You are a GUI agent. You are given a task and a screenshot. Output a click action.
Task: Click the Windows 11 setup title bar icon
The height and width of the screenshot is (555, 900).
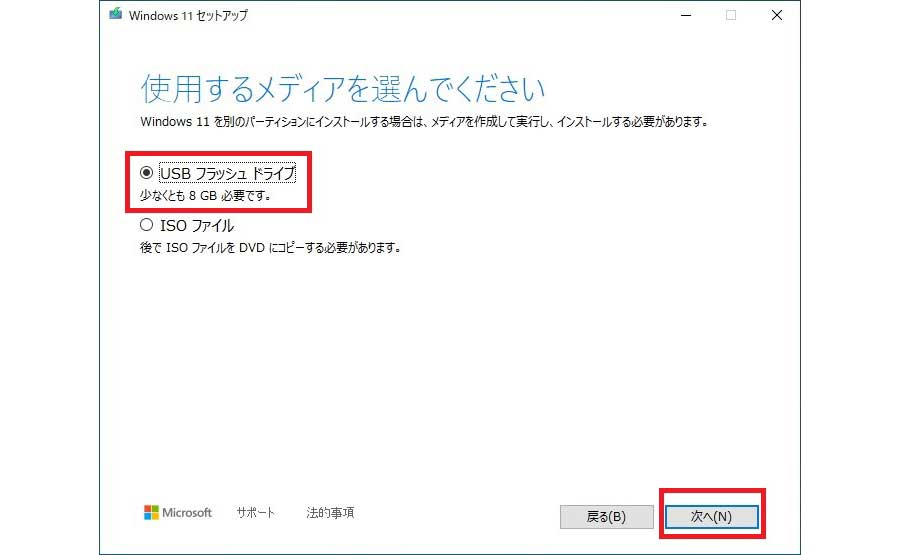(x=116, y=14)
